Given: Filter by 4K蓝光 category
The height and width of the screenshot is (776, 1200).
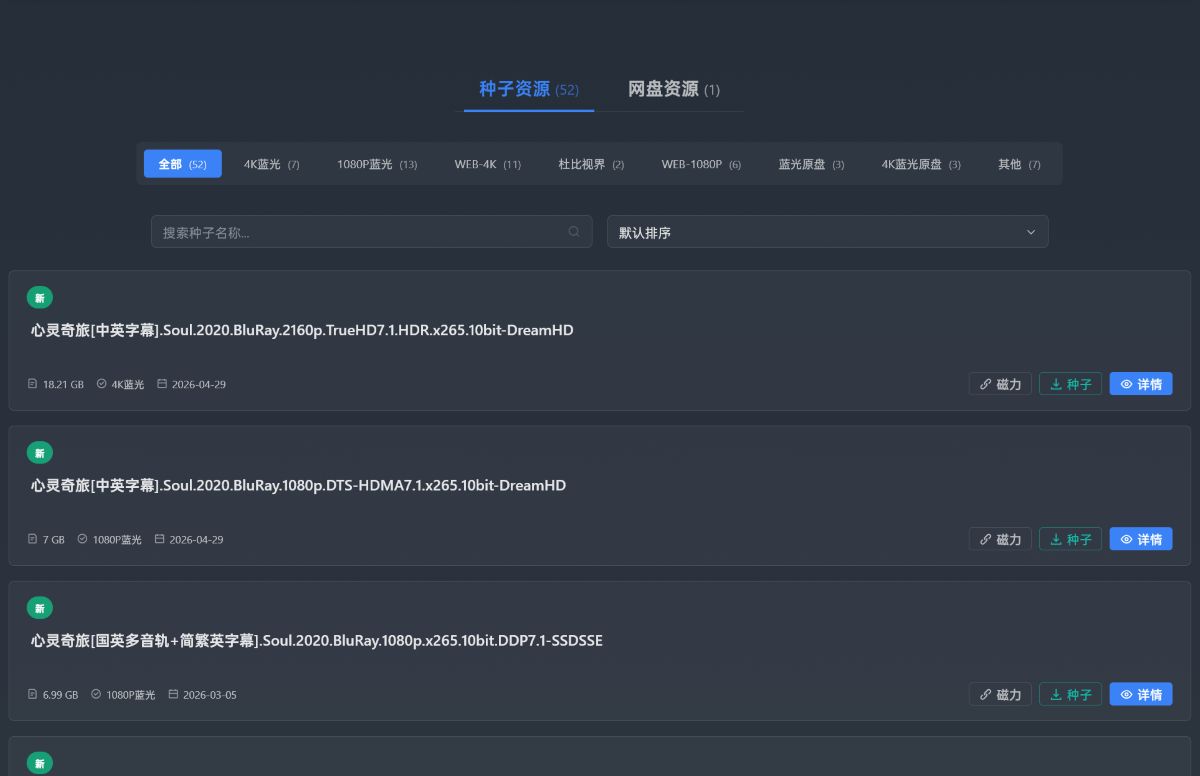Looking at the screenshot, I should [271, 164].
